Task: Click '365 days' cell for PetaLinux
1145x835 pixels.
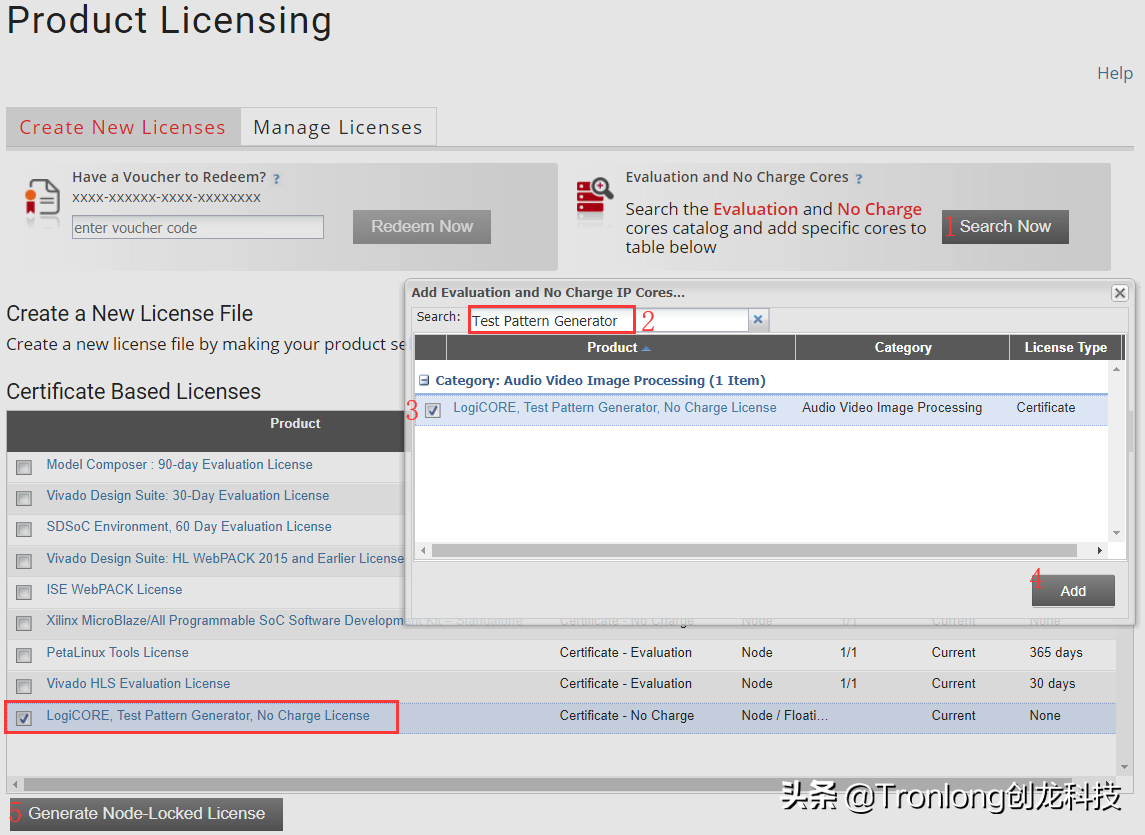Action: click(x=1056, y=652)
